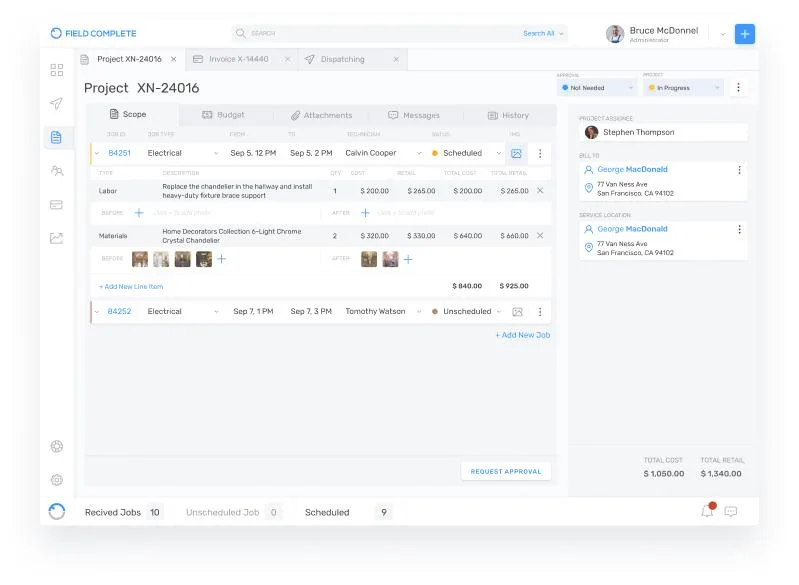This screenshot has height=585, width=799.
Task: Switch to the Attachments tab
Action: 322,116
